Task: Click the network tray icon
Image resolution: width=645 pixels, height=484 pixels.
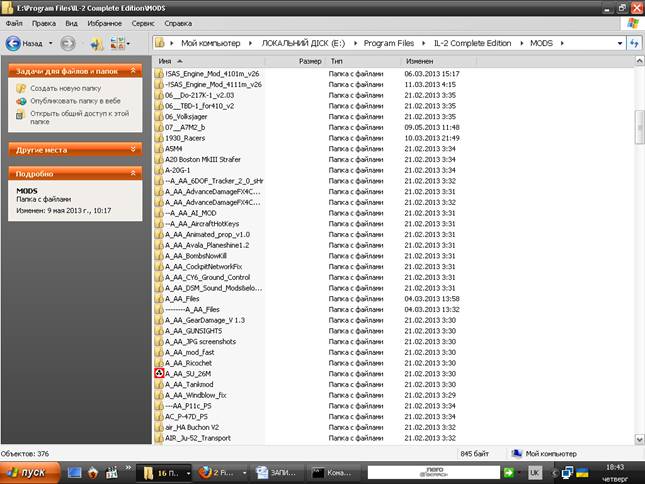Action: pyautogui.click(x=568, y=473)
